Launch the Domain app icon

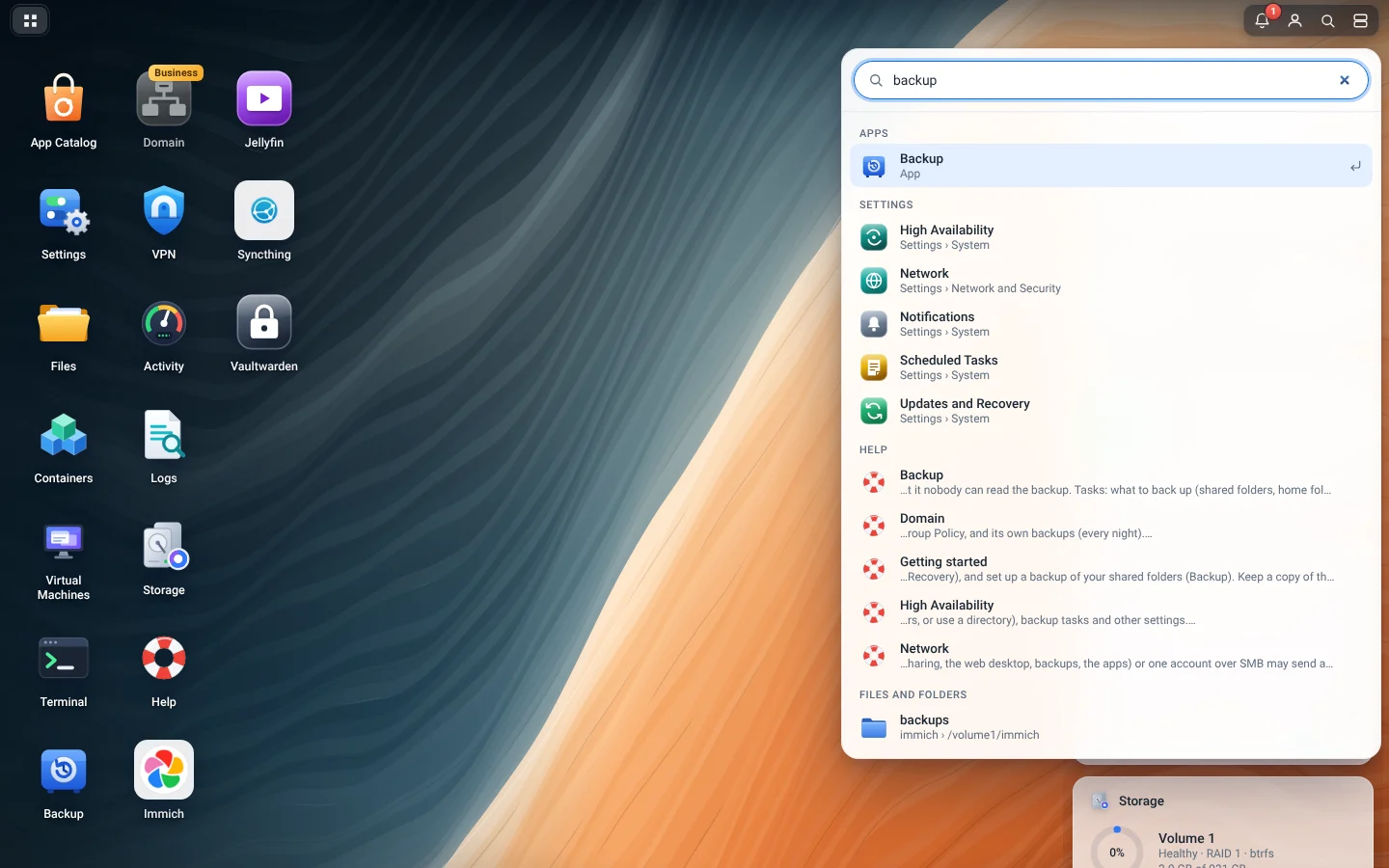tap(164, 99)
